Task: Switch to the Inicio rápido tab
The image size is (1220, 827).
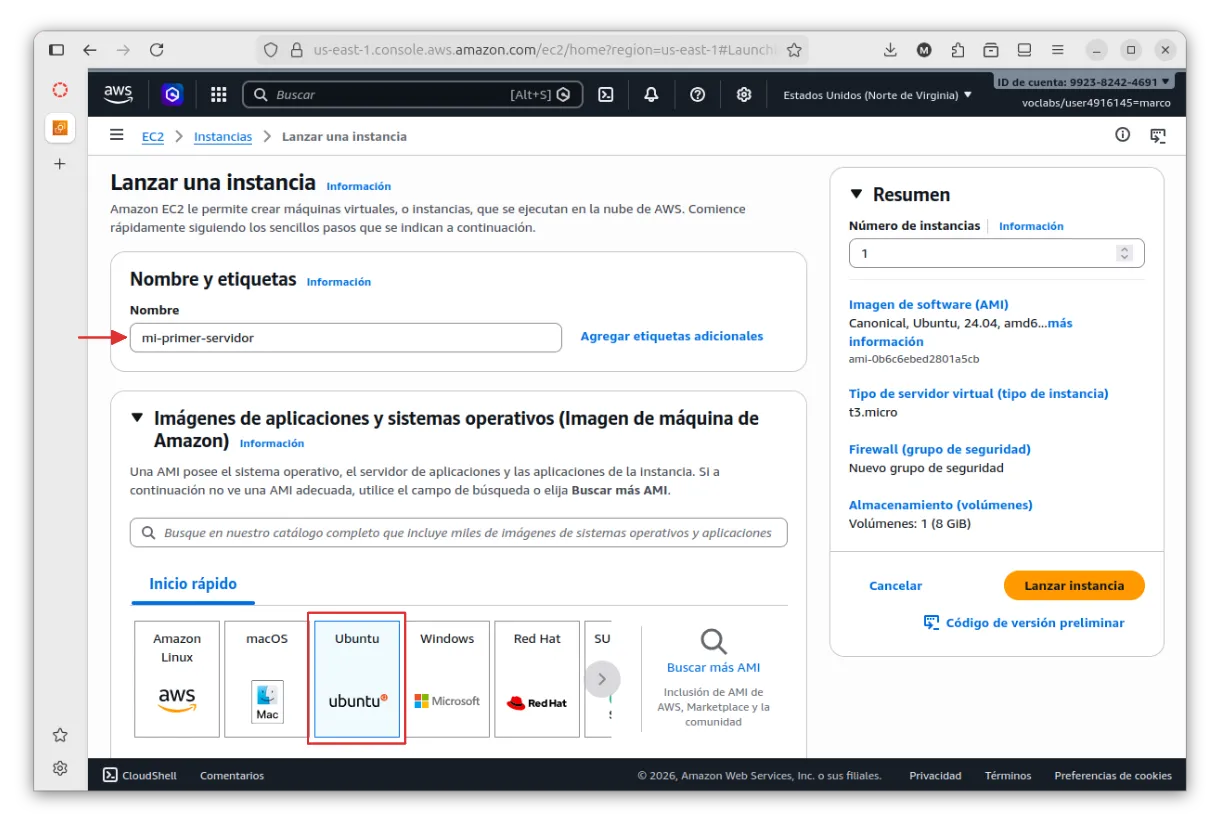Action: coord(193,584)
